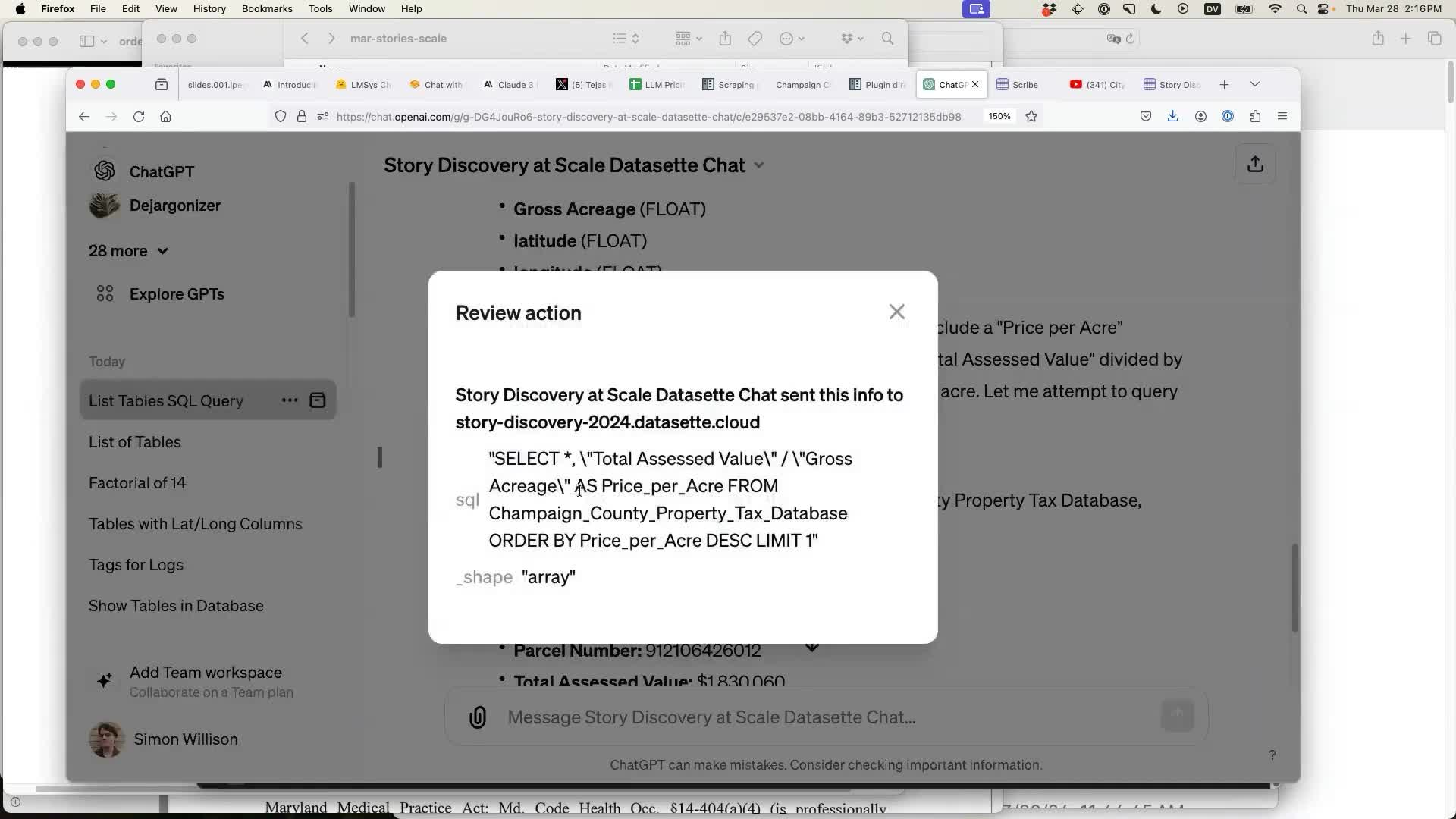Close the Review action dialog
This screenshot has width=1456, height=819.
(x=897, y=312)
